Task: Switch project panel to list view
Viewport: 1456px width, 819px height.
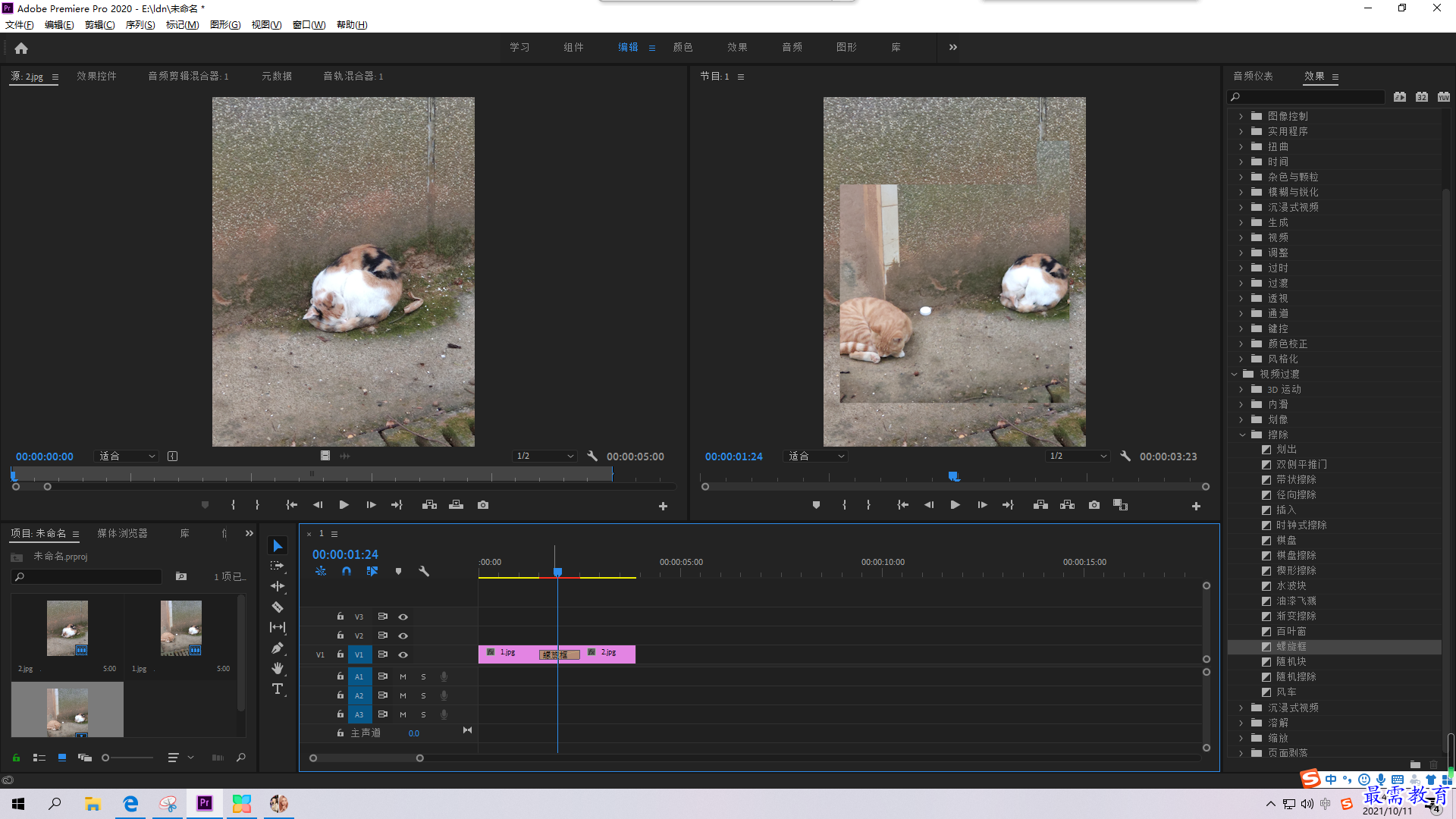Action: tap(39, 758)
